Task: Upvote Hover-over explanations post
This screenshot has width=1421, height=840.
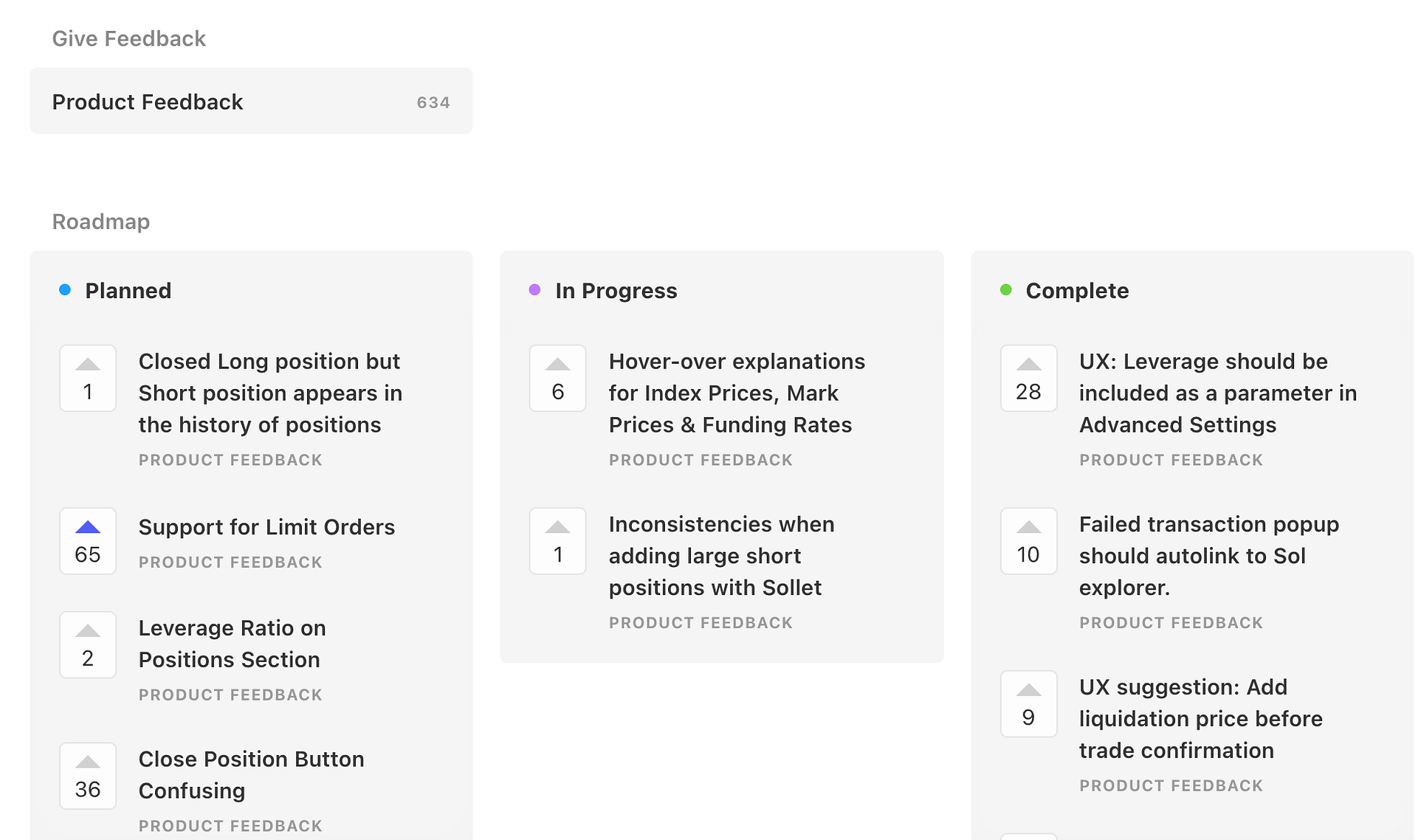Action: click(x=557, y=378)
